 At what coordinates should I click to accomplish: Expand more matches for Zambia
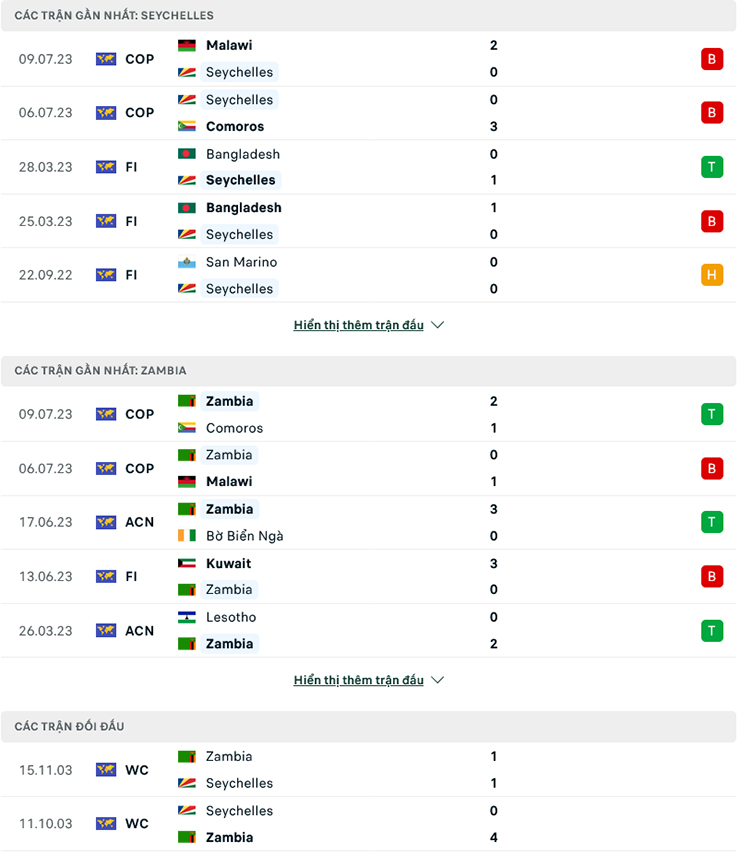click(x=358, y=679)
